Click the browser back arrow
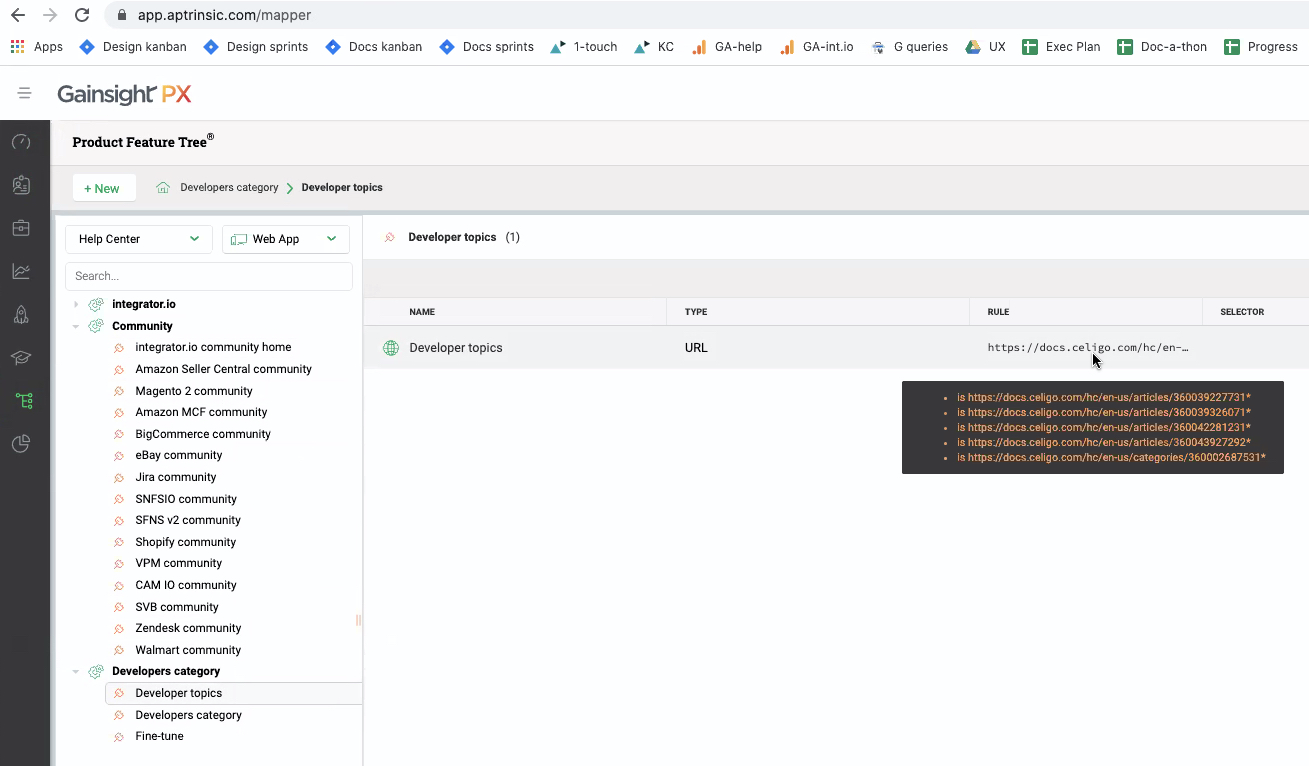Screen dimensions: 1309x766 coord(18,15)
